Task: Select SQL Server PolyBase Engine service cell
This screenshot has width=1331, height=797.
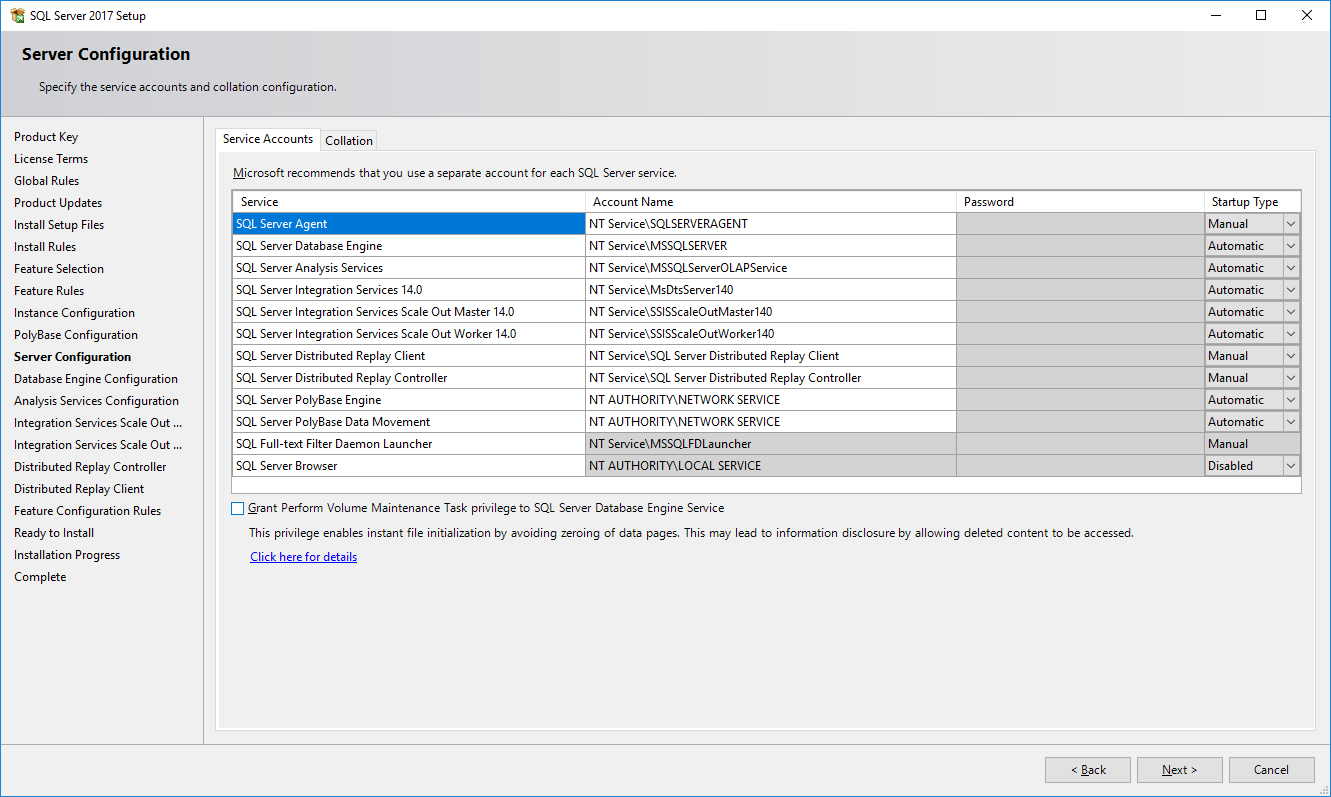Action: click(409, 400)
